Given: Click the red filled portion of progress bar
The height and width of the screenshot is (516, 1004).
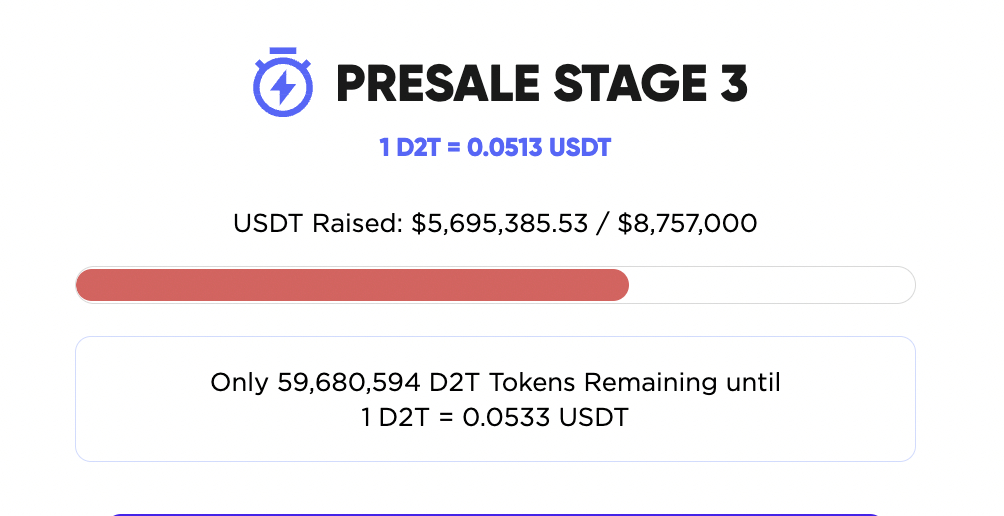Looking at the screenshot, I should [x=352, y=285].
